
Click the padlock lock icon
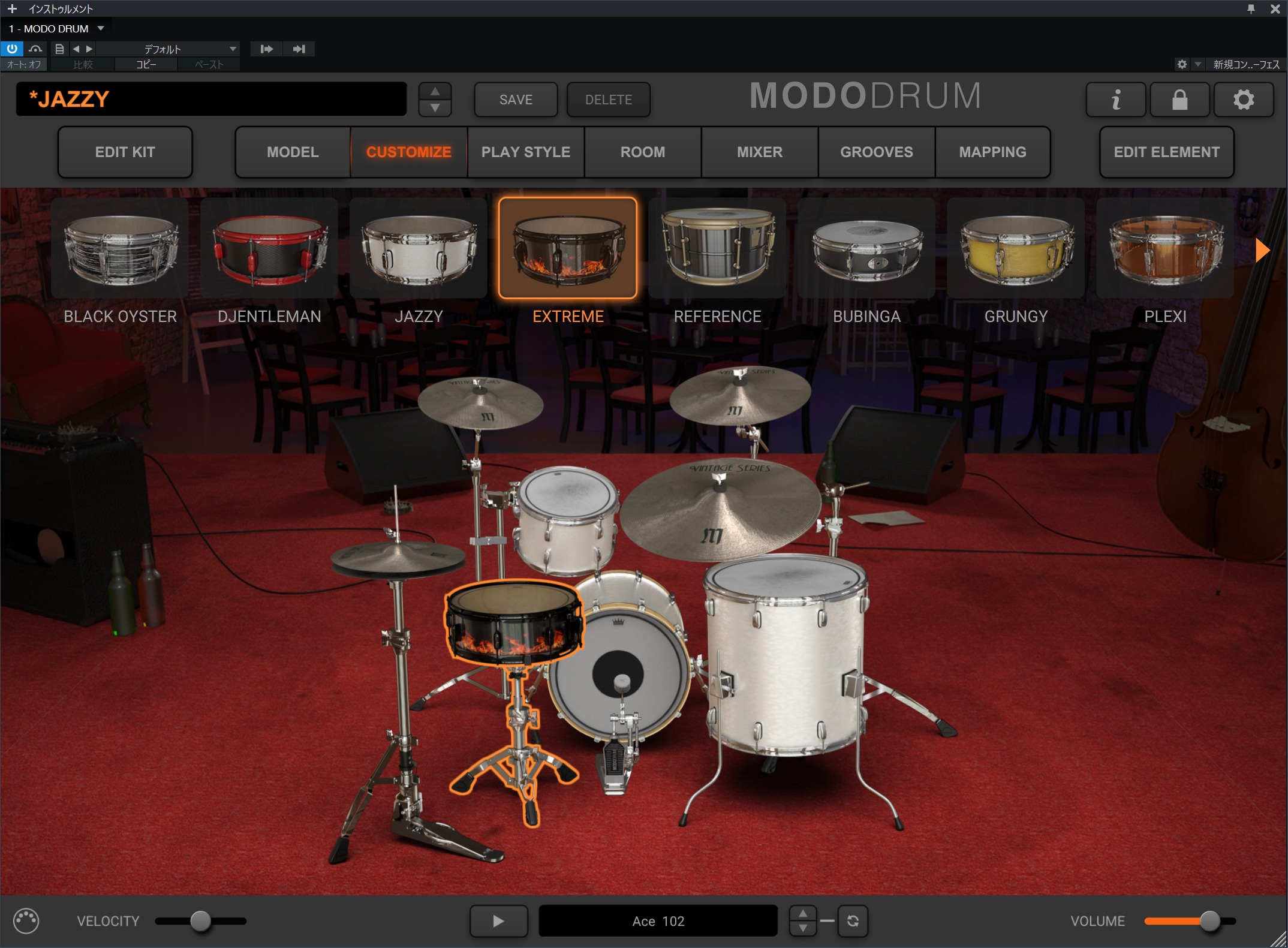point(1179,100)
